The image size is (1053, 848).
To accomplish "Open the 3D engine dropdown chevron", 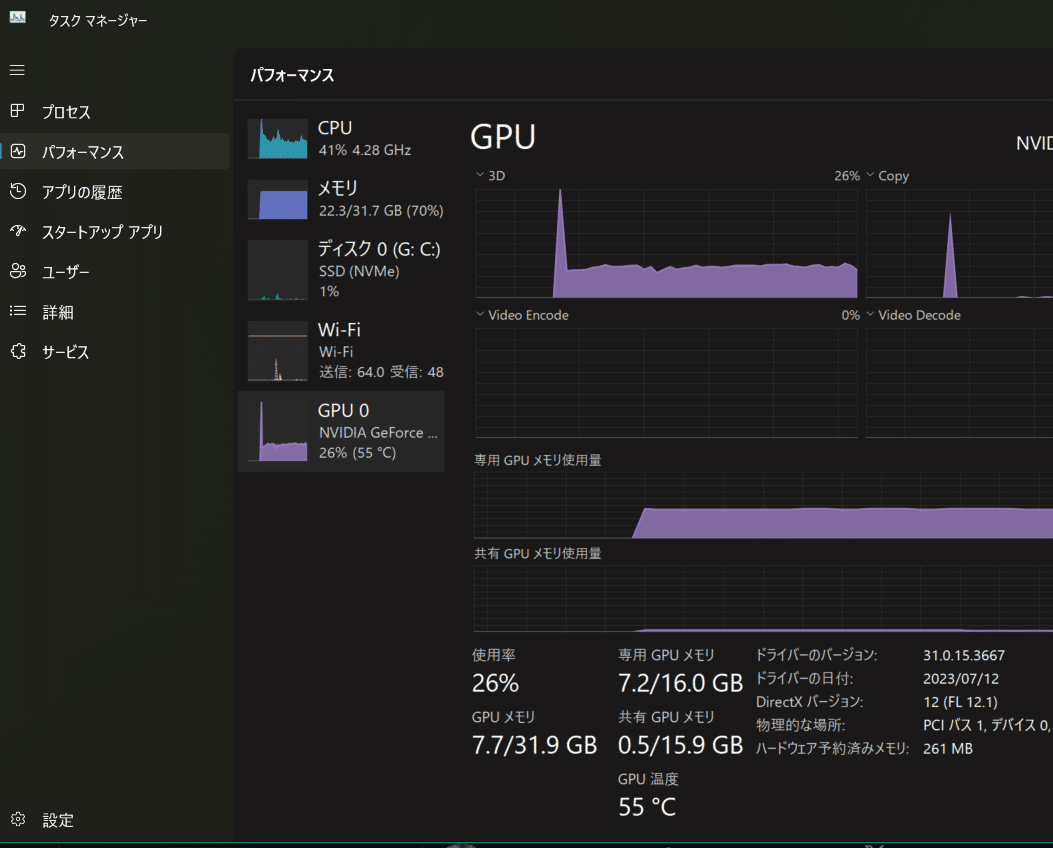I will point(480,175).
